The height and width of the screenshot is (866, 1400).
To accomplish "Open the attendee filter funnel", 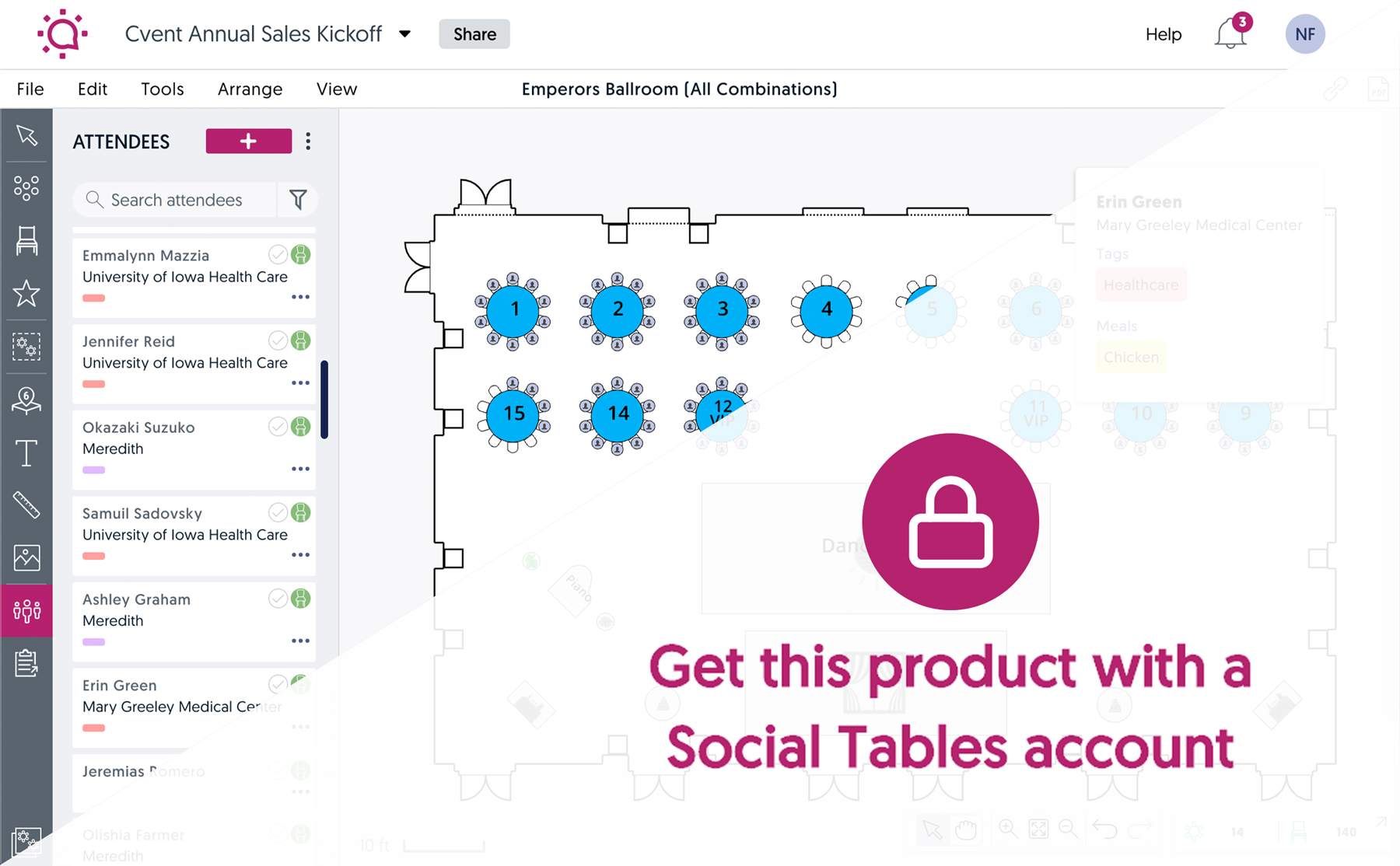I will 298,200.
